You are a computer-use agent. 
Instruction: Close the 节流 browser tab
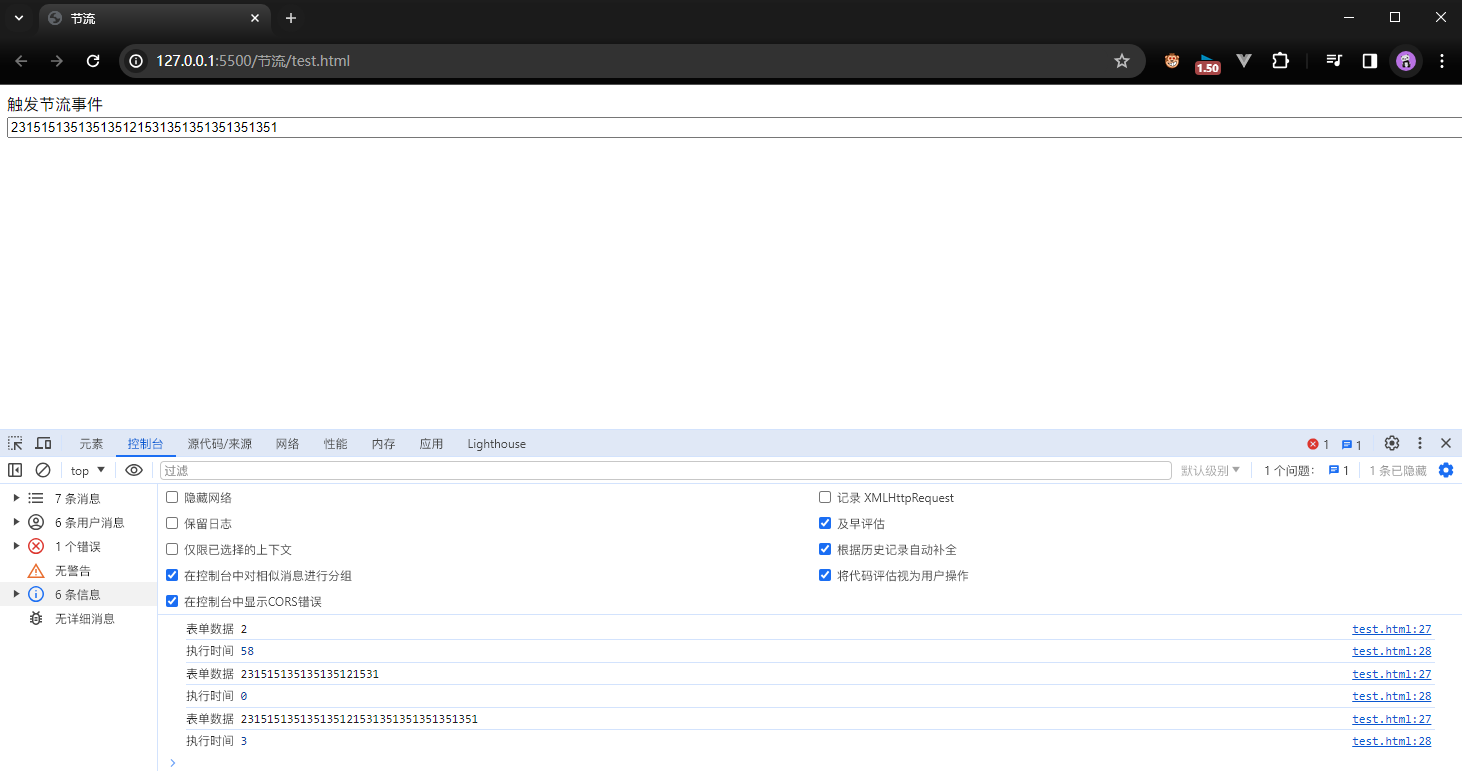tap(255, 18)
